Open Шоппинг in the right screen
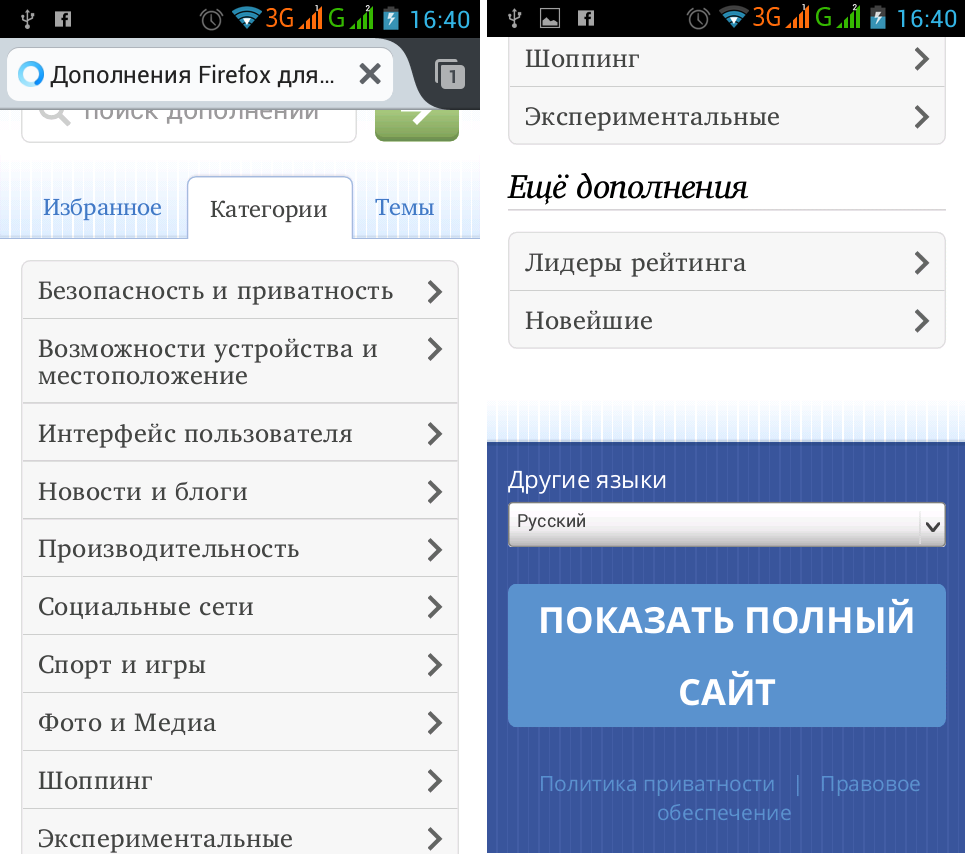This screenshot has width=965, height=854. 727,62
